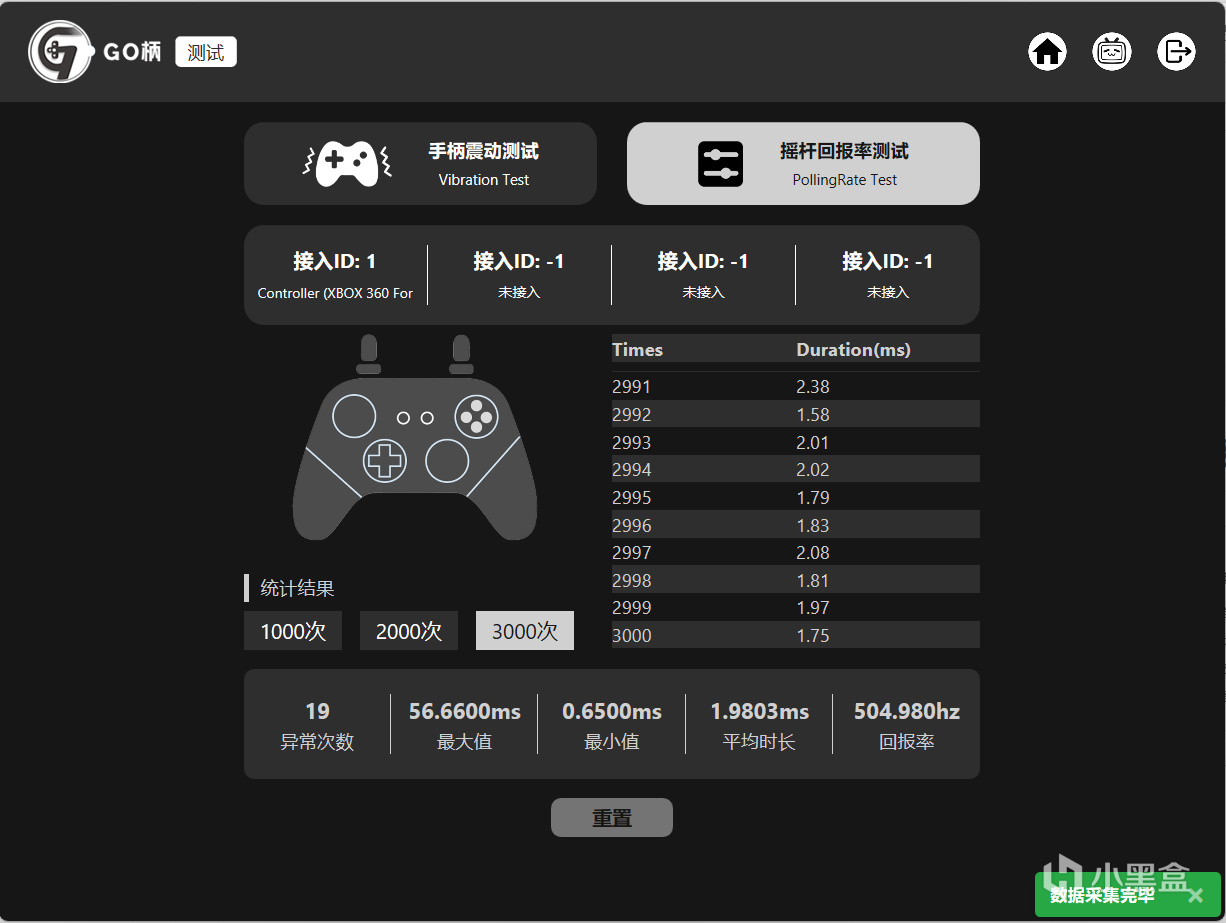Click row 2992 in the table
The height and width of the screenshot is (923, 1226).
(x=796, y=414)
